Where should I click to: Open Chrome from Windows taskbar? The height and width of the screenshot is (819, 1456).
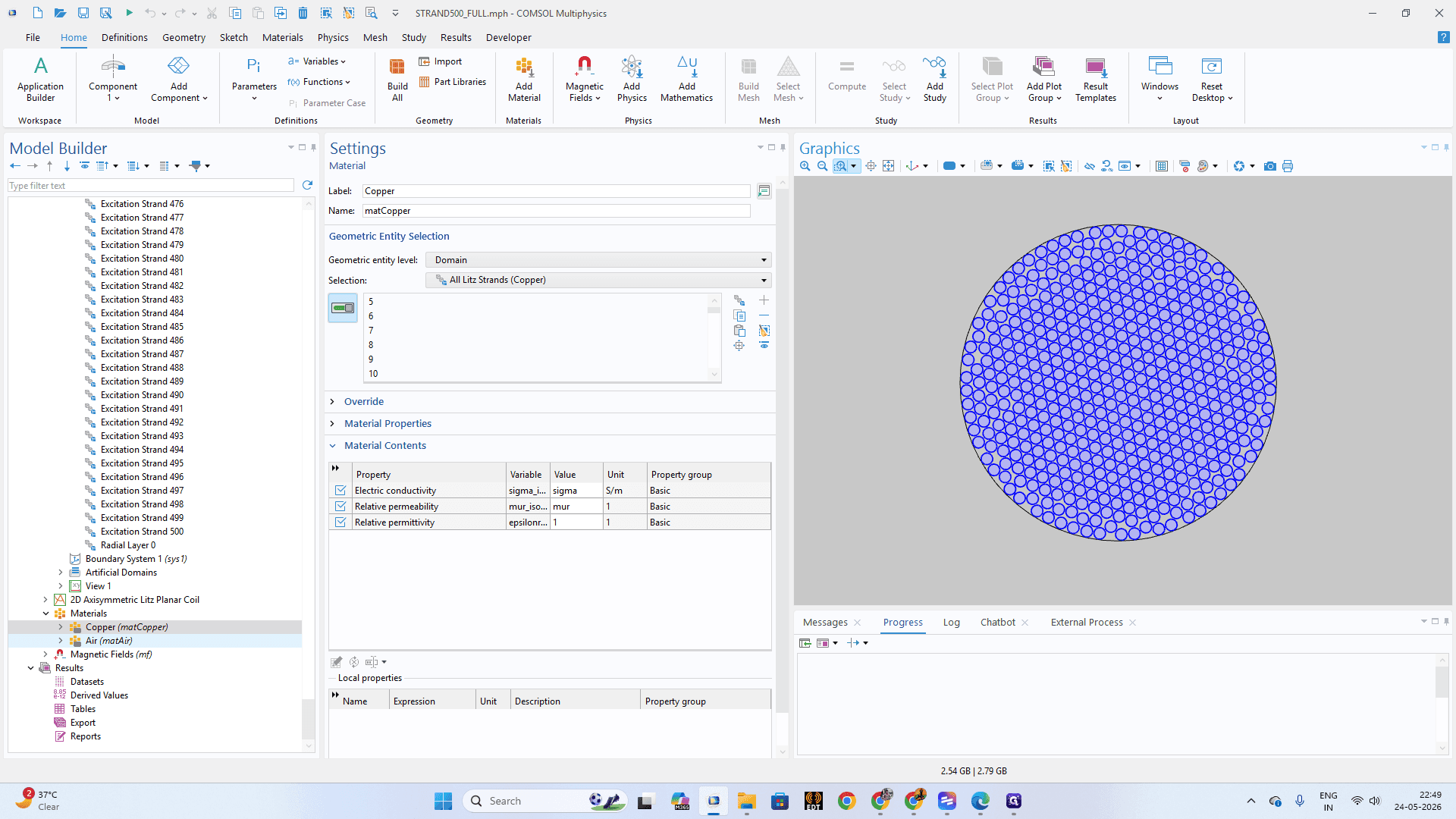click(847, 801)
